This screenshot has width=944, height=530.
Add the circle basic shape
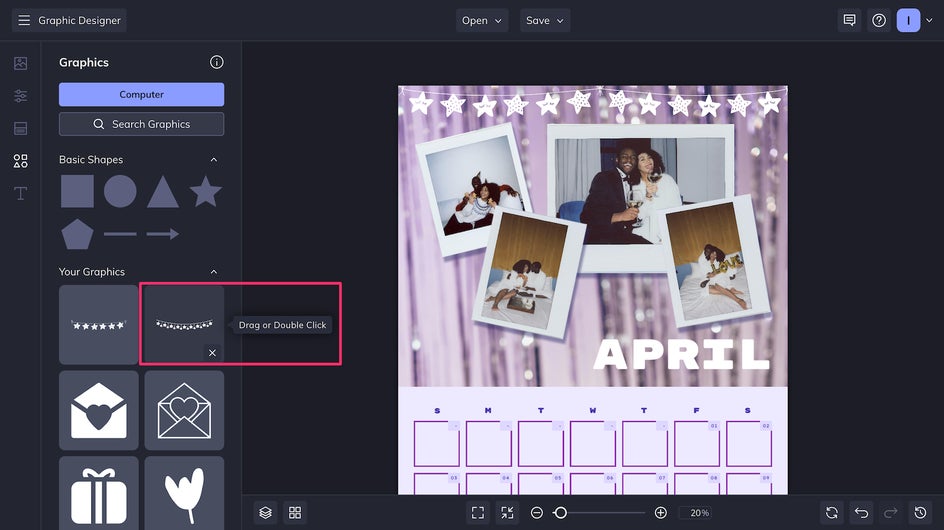coord(120,192)
